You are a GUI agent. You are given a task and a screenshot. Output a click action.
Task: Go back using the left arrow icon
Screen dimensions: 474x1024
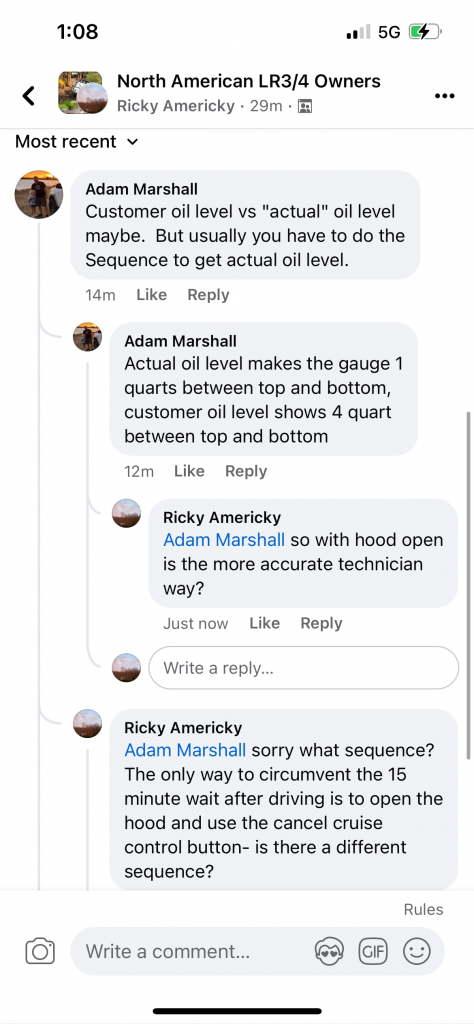point(28,95)
